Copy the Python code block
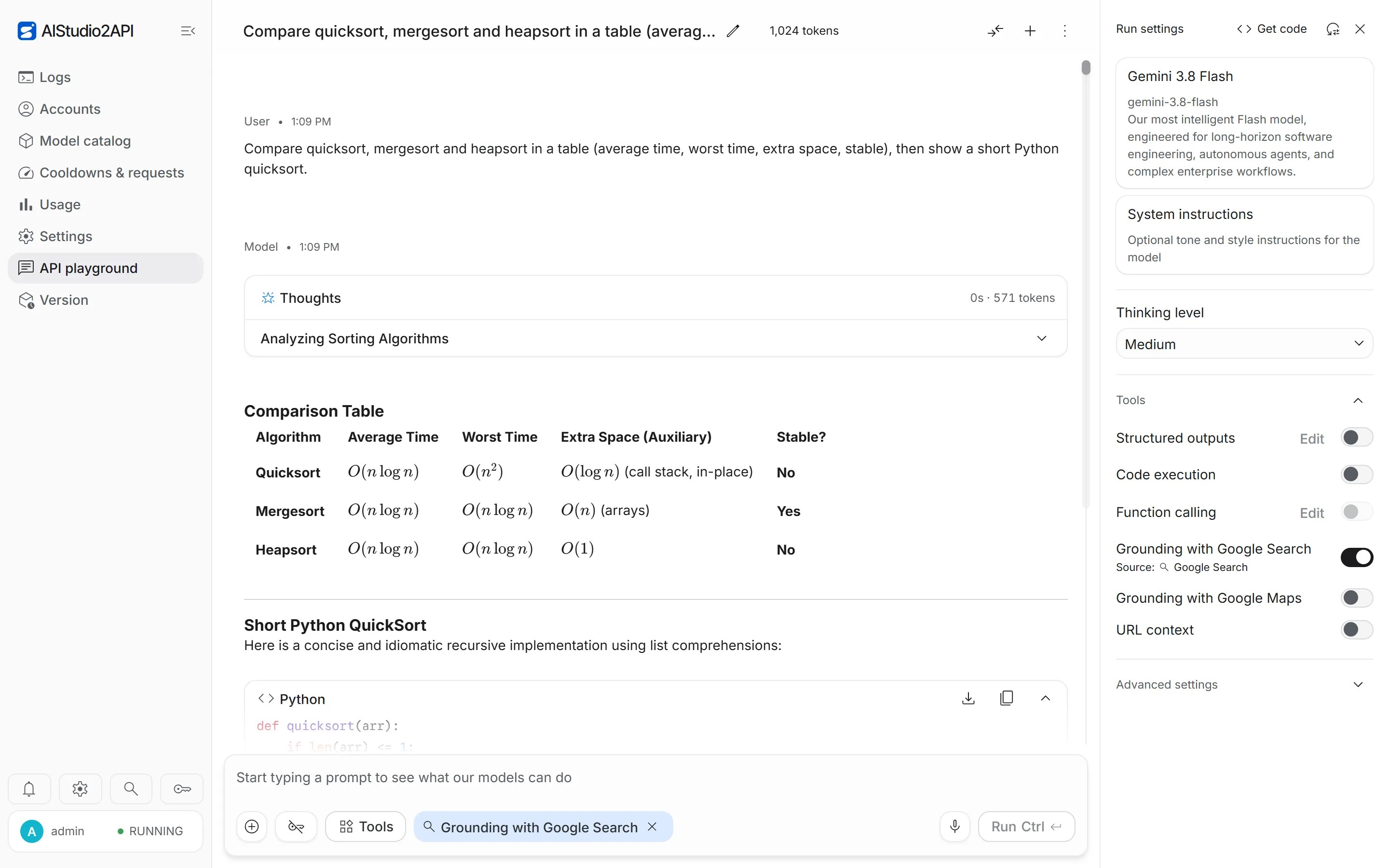The height and width of the screenshot is (868, 1389). tap(1007, 698)
